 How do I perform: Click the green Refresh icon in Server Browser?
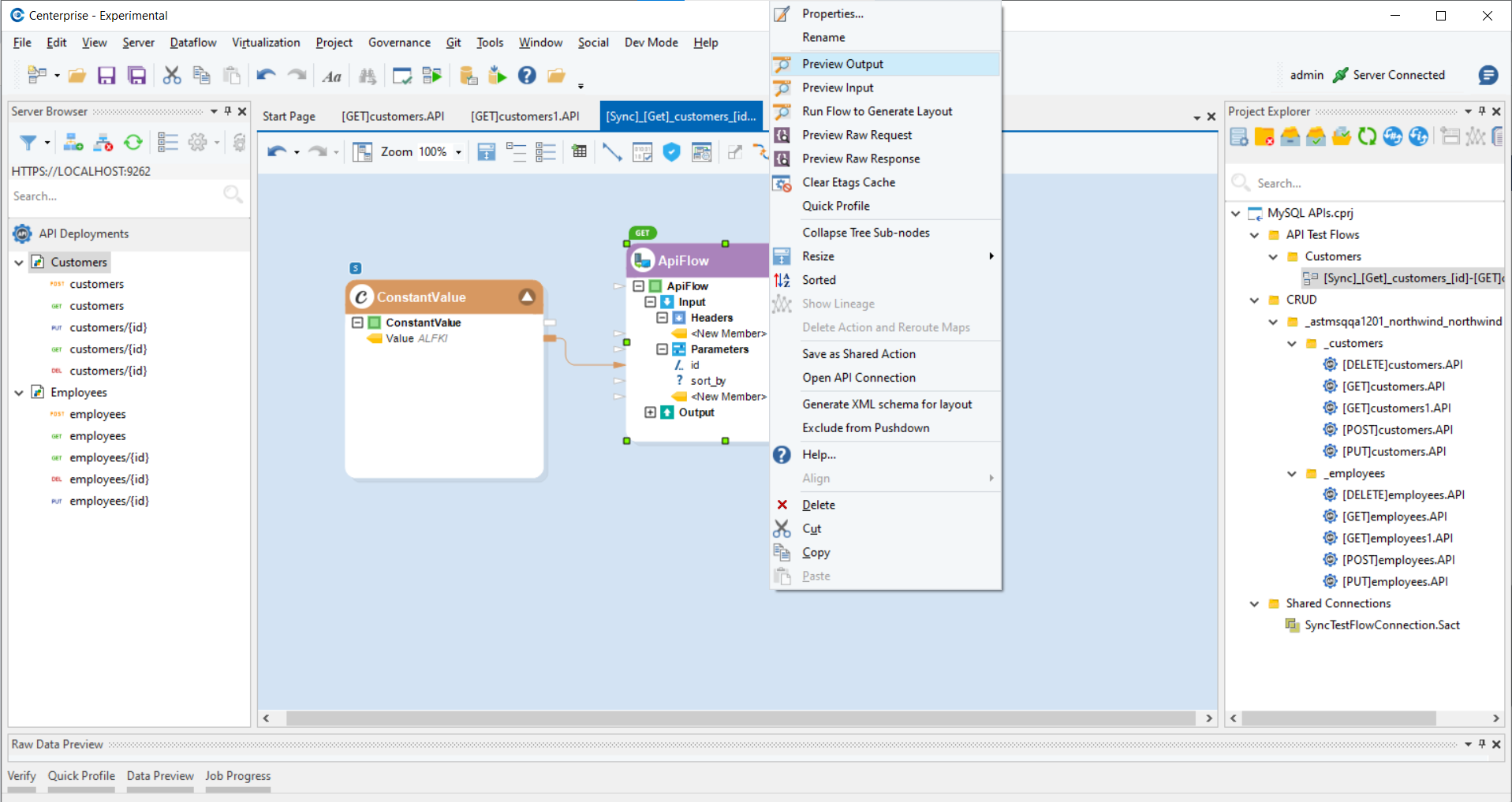[x=133, y=143]
